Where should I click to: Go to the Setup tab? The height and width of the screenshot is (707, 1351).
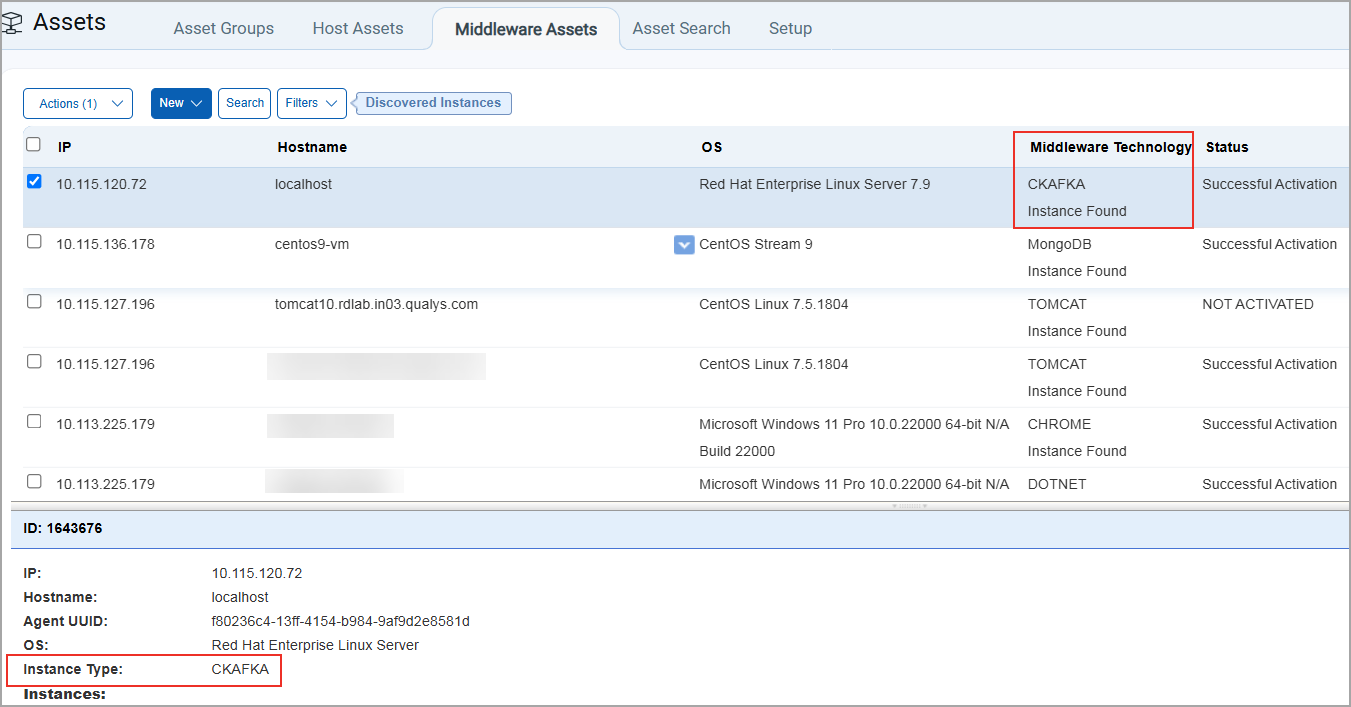click(x=790, y=28)
